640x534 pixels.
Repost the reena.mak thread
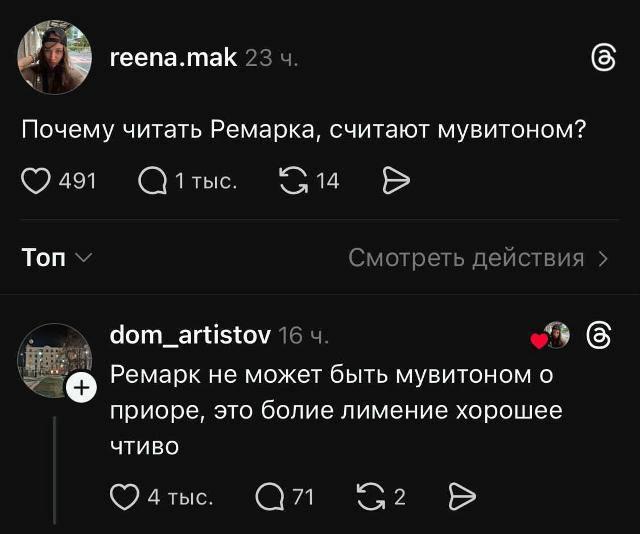[293, 181]
